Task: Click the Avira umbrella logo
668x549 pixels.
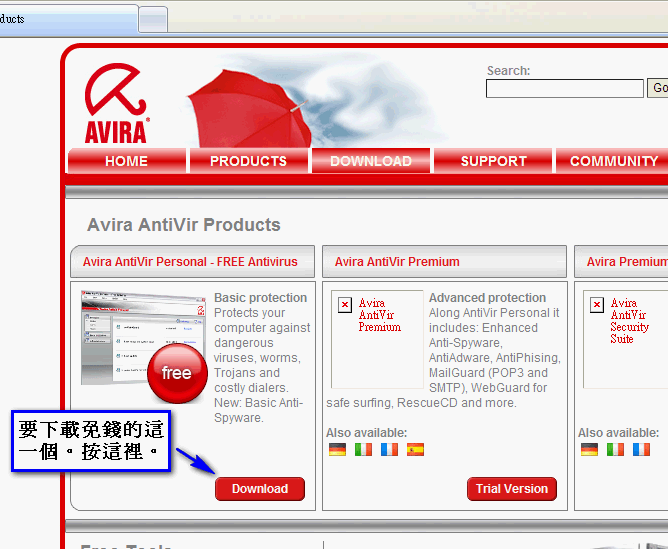Action: [x=116, y=103]
